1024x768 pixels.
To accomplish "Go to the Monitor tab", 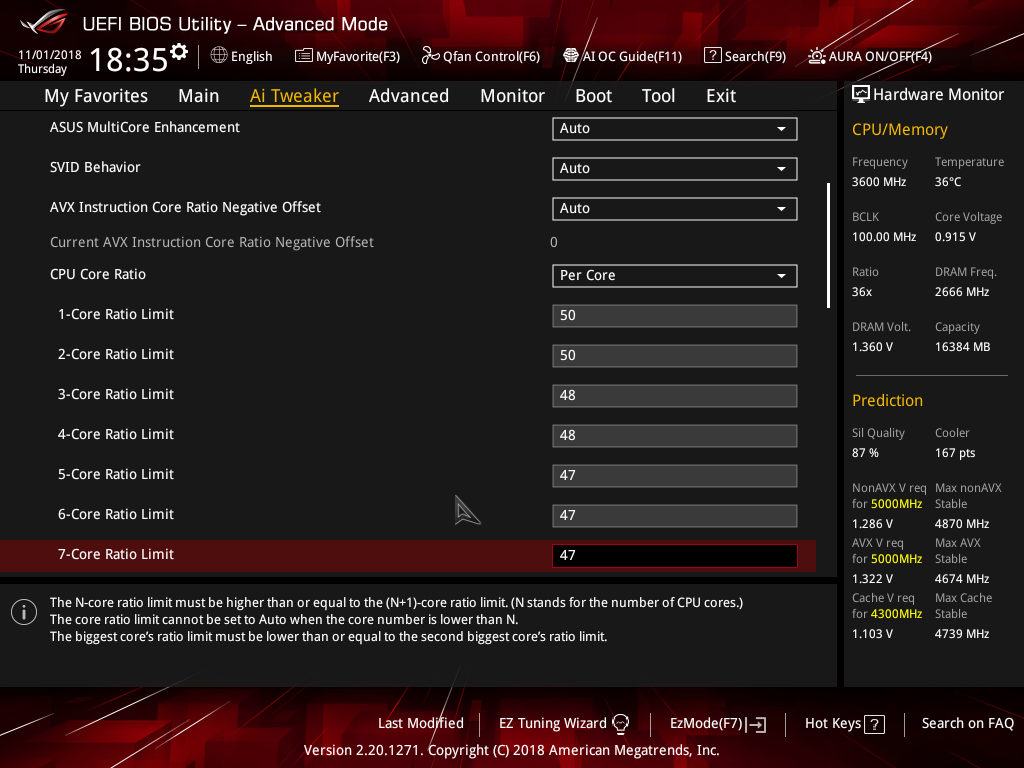I will click(x=513, y=96).
